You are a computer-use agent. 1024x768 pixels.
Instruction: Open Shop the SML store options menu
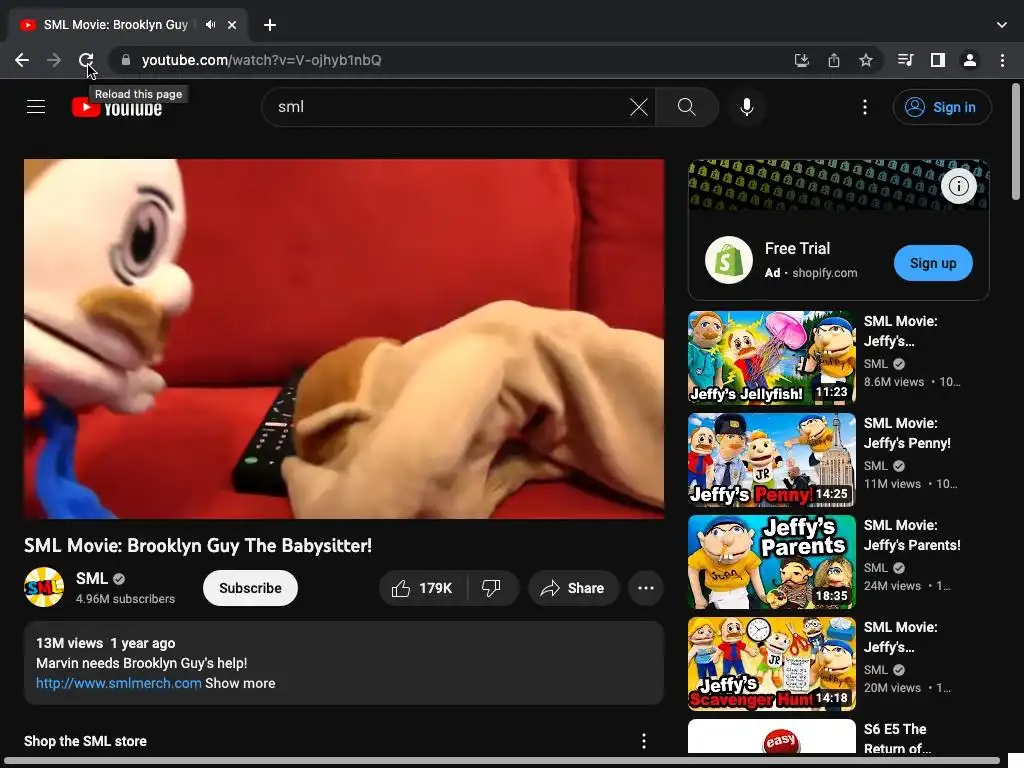click(x=644, y=741)
